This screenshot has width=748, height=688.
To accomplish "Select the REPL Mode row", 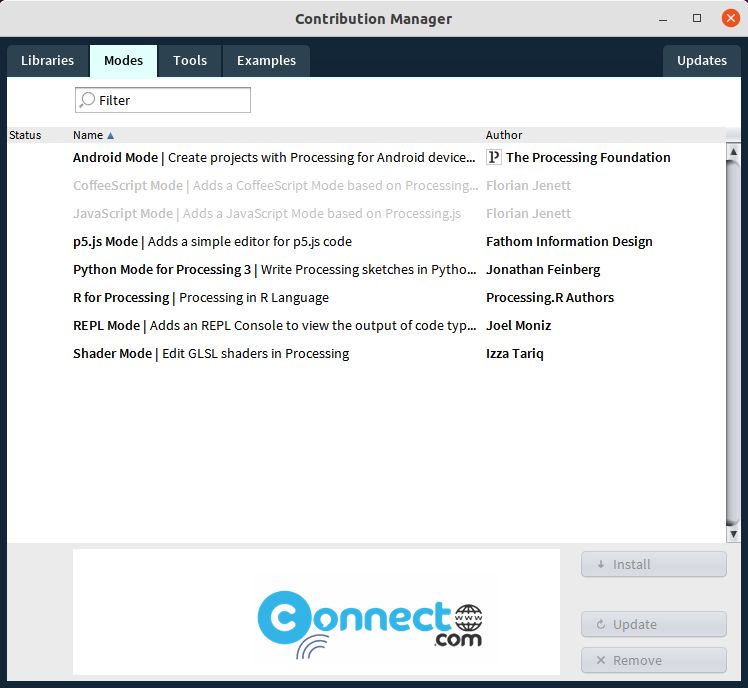I will pos(366,325).
